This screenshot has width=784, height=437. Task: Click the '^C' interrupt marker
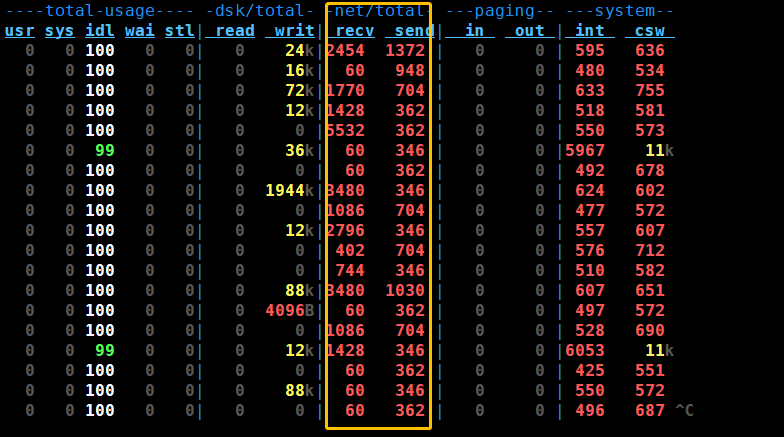pyautogui.click(x=684, y=410)
